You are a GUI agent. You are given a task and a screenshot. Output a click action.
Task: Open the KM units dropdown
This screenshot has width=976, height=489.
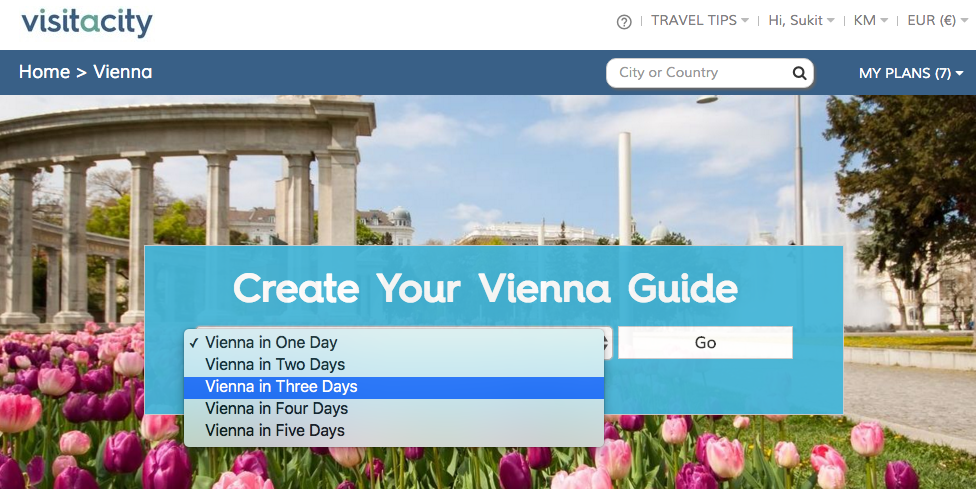(870, 21)
